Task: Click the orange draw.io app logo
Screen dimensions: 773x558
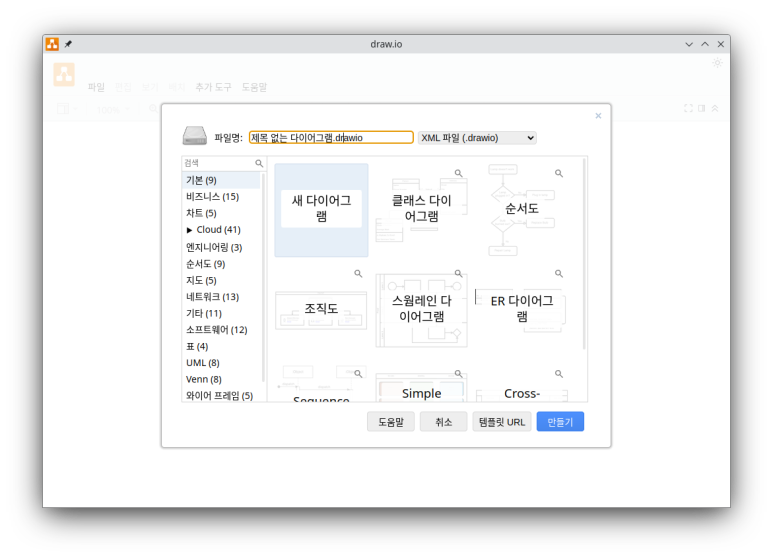Action: pos(64,74)
